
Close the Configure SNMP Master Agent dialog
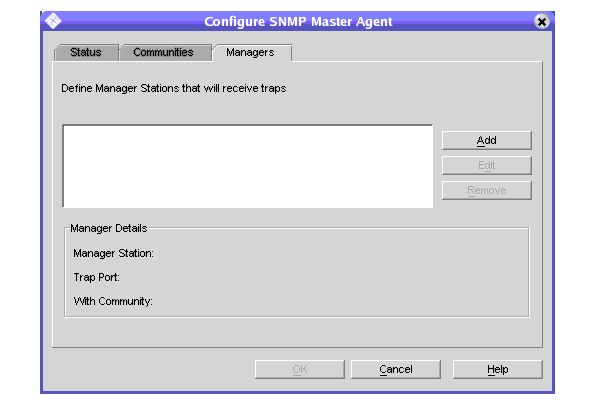click(542, 21)
